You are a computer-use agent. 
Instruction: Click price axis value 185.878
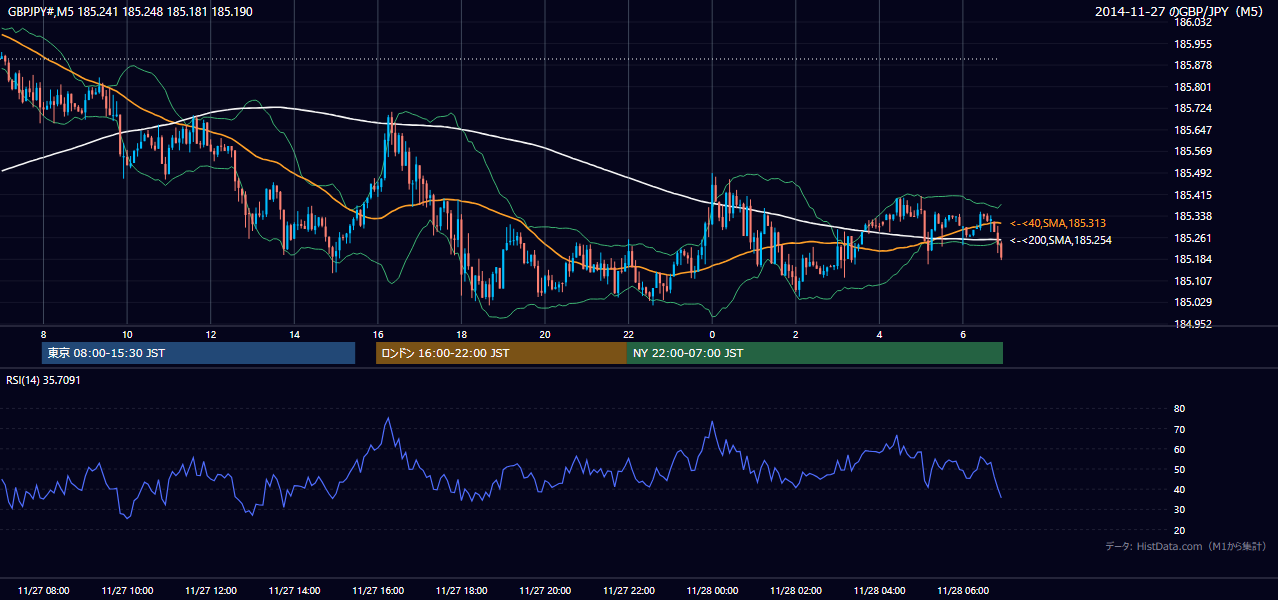[1192, 65]
